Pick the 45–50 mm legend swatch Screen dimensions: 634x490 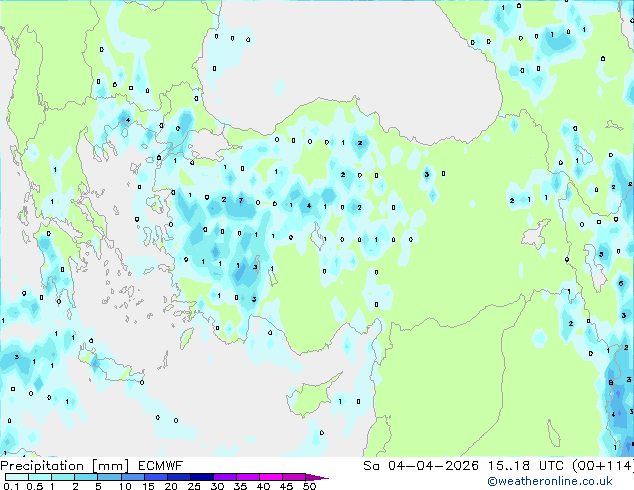294,477
